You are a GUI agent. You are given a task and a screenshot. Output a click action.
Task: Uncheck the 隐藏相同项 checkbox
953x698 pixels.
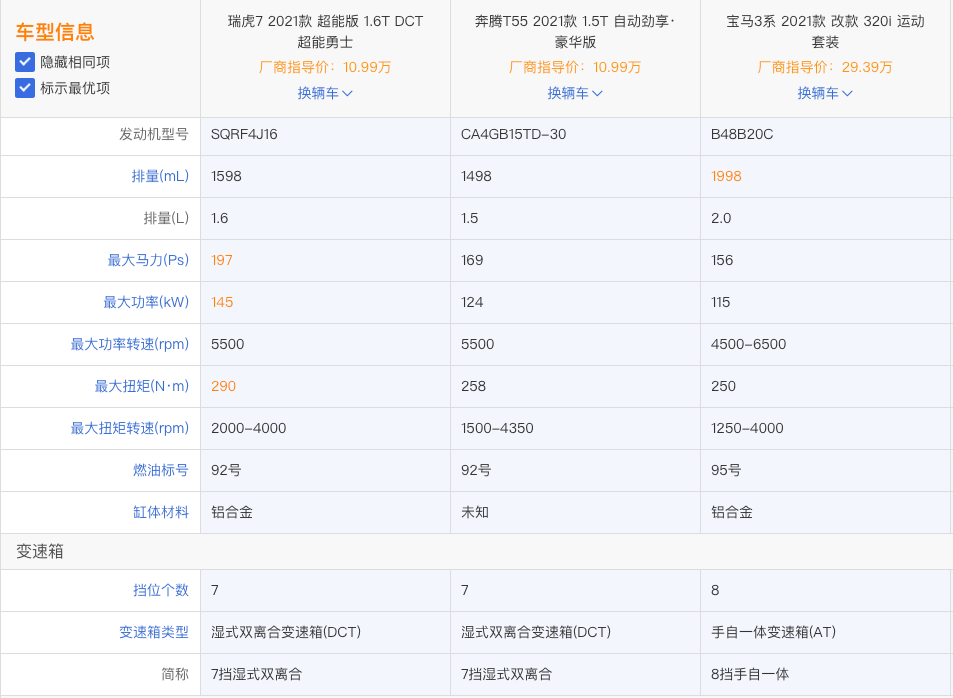(x=25, y=62)
